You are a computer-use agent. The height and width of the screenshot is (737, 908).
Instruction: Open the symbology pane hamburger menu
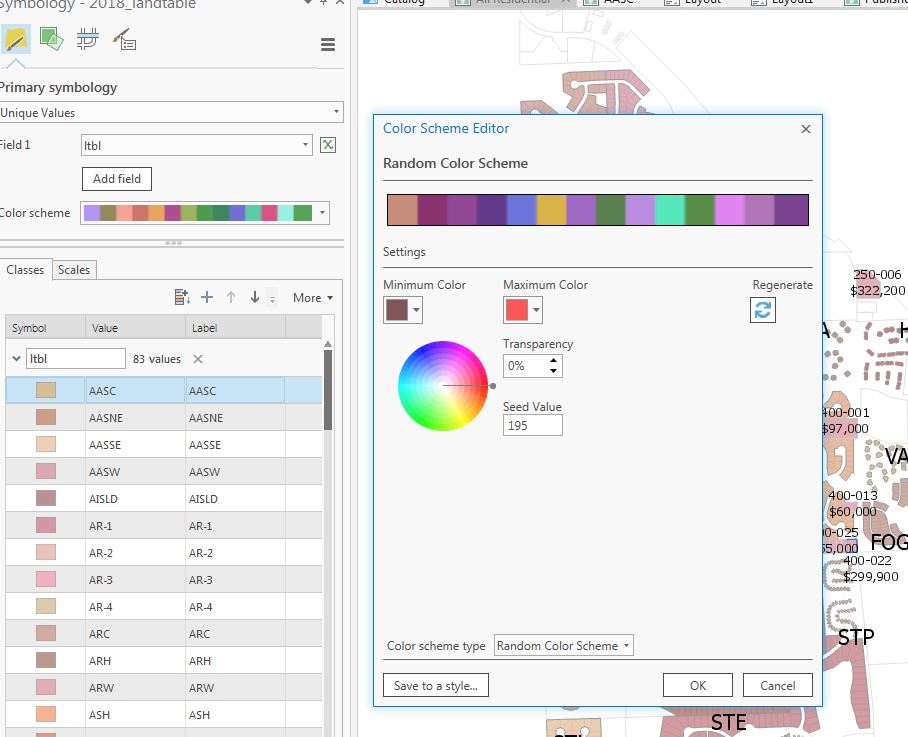pos(326,42)
